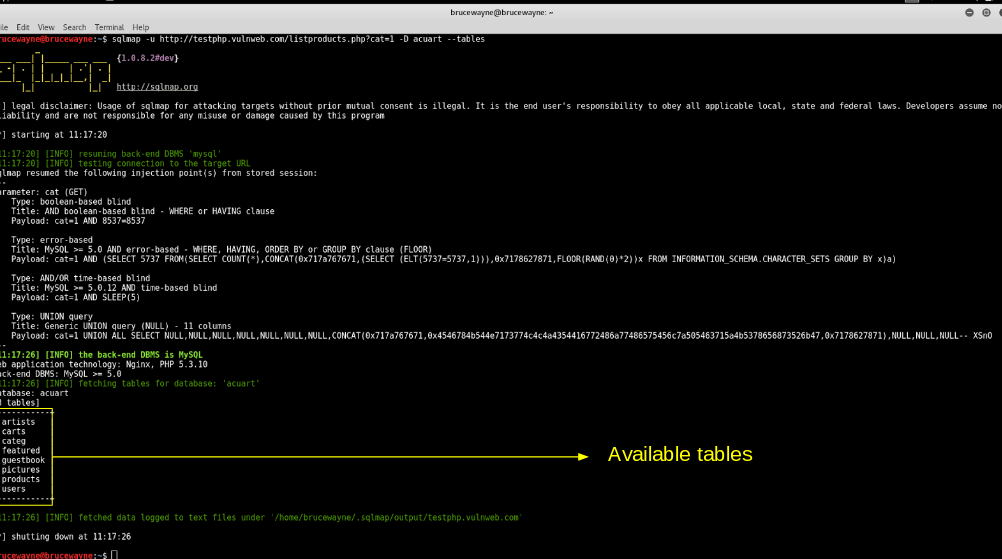
Task: Select the 'products' table row
Action: click(20, 479)
